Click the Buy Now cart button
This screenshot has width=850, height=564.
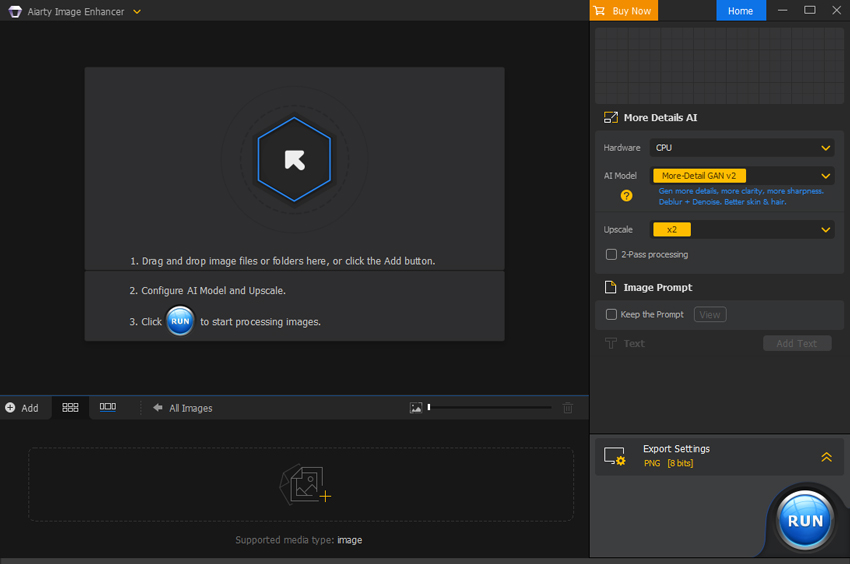pyautogui.click(x=623, y=11)
